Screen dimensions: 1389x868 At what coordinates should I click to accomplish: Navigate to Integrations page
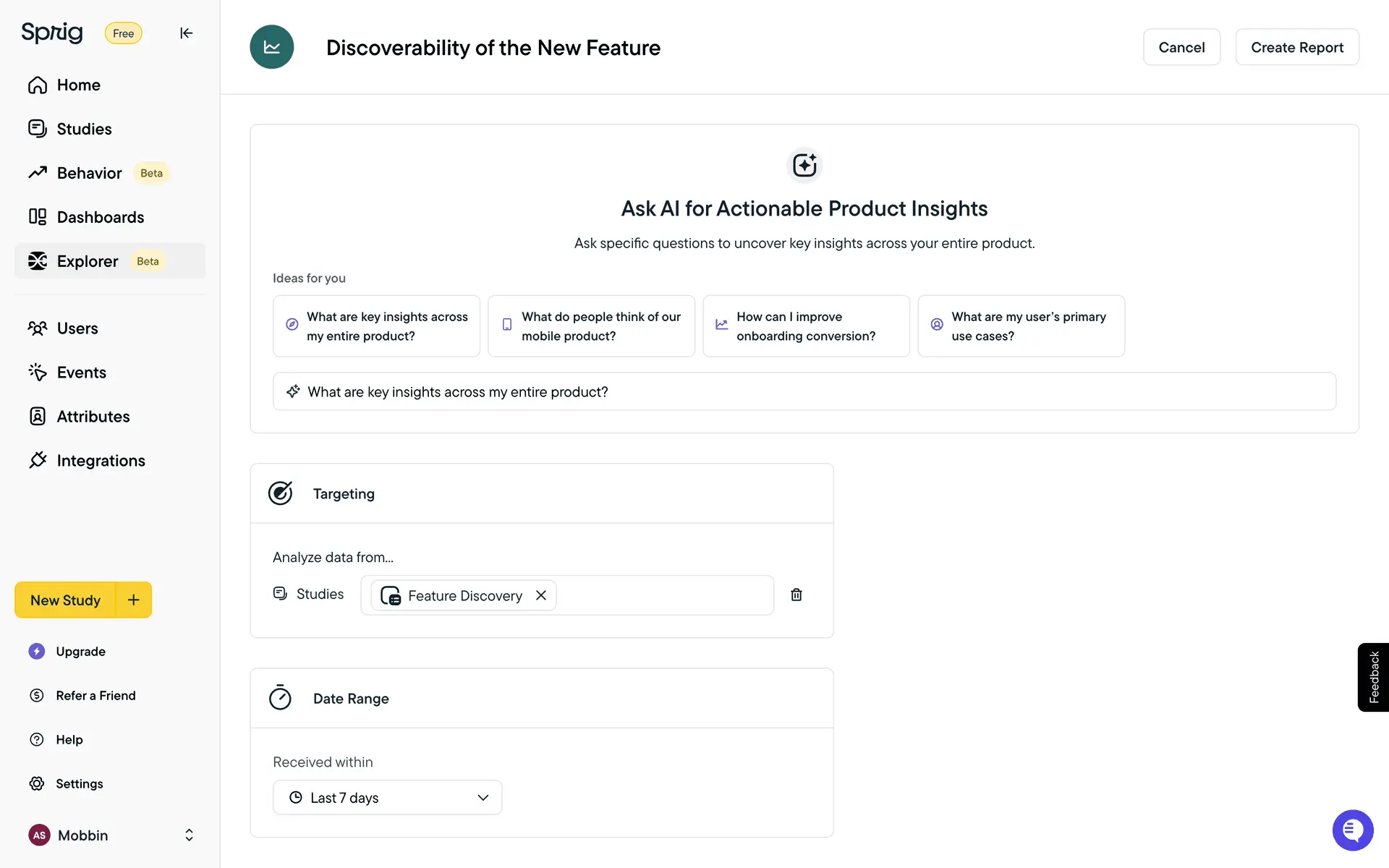(101, 461)
